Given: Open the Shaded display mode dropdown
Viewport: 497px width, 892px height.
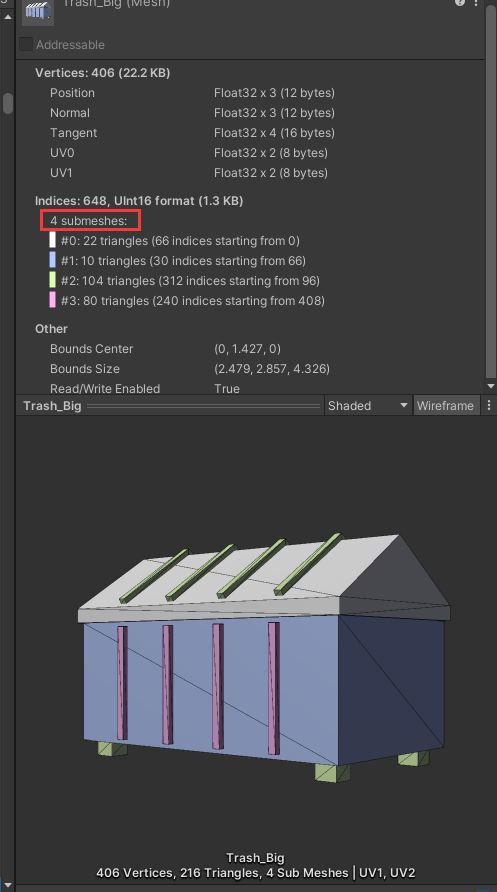Looking at the screenshot, I should [x=368, y=406].
